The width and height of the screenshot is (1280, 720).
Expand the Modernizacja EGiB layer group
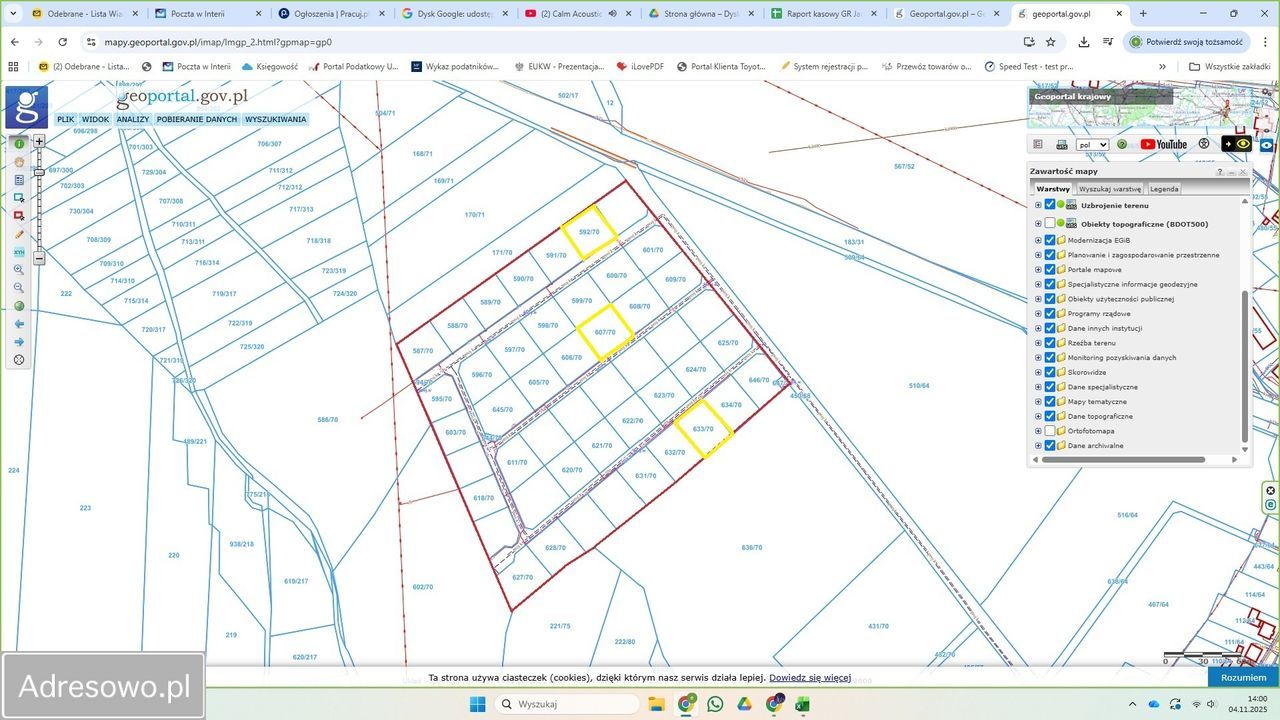pos(1038,240)
